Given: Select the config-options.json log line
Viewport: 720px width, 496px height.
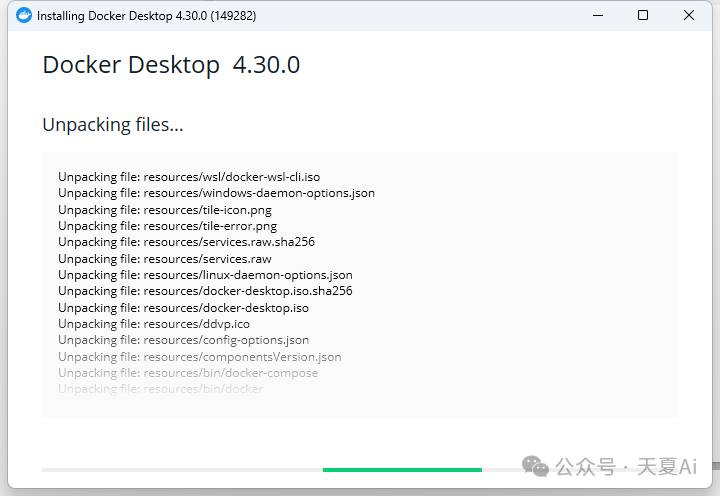Looking at the screenshot, I should (x=184, y=340).
